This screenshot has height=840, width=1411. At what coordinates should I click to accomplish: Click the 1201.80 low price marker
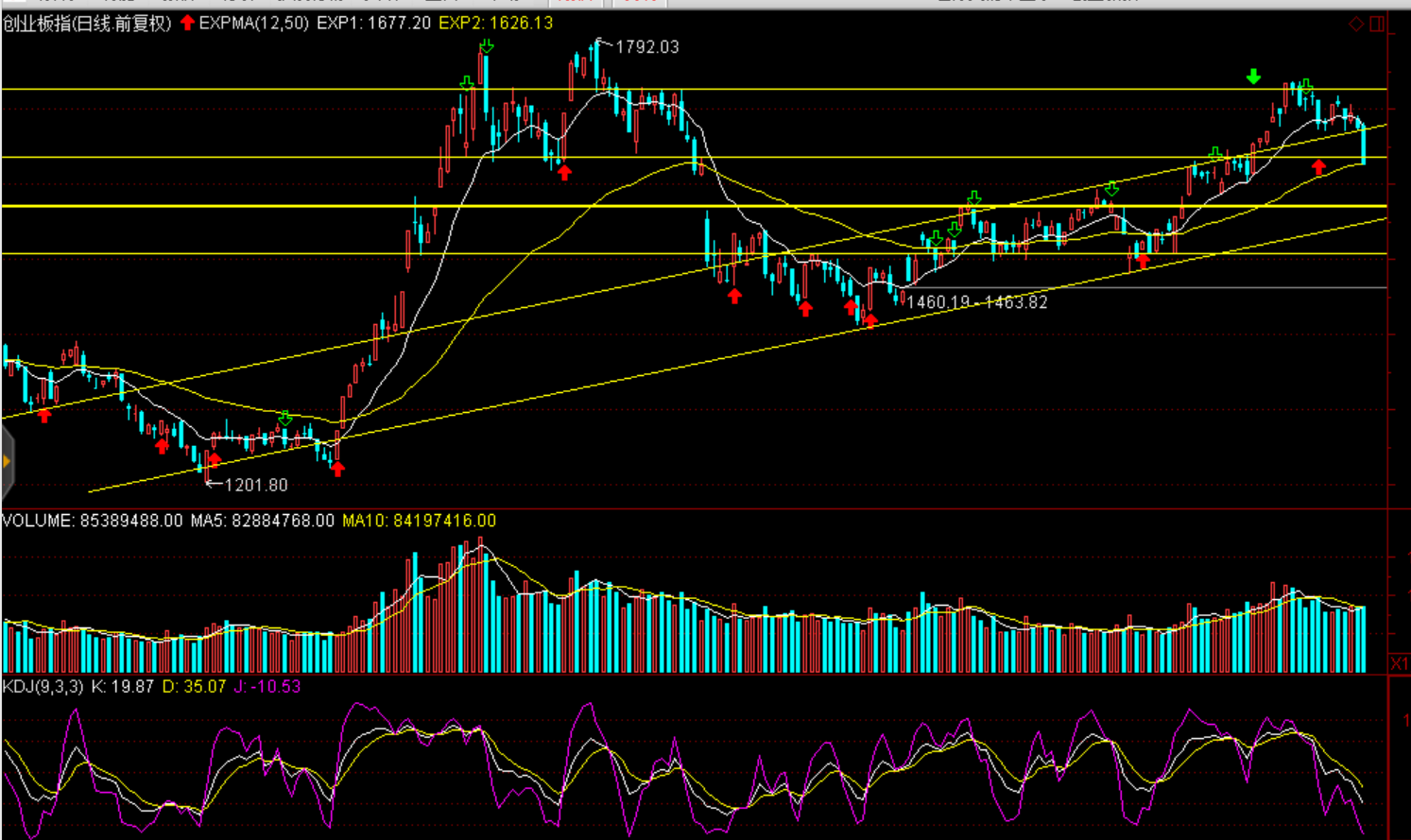[x=255, y=486]
